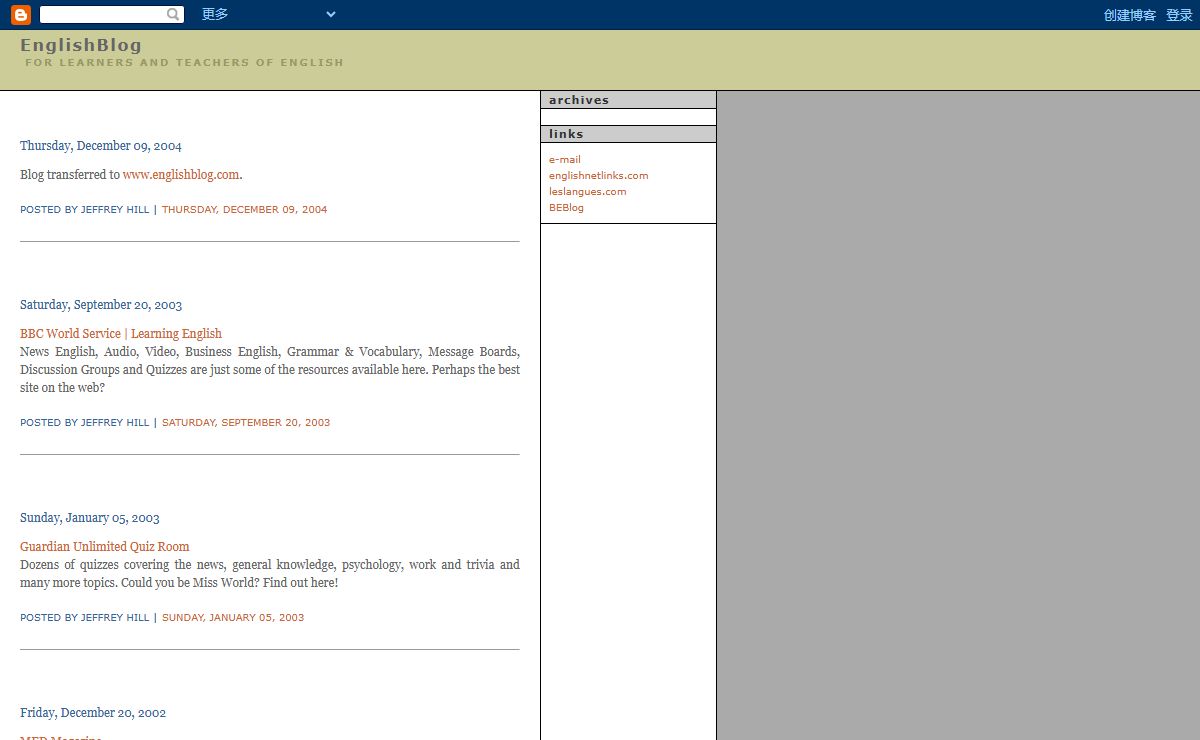Click the date heading Sunday, January 05, 2003
This screenshot has height=740, width=1200.
pyautogui.click(x=90, y=518)
